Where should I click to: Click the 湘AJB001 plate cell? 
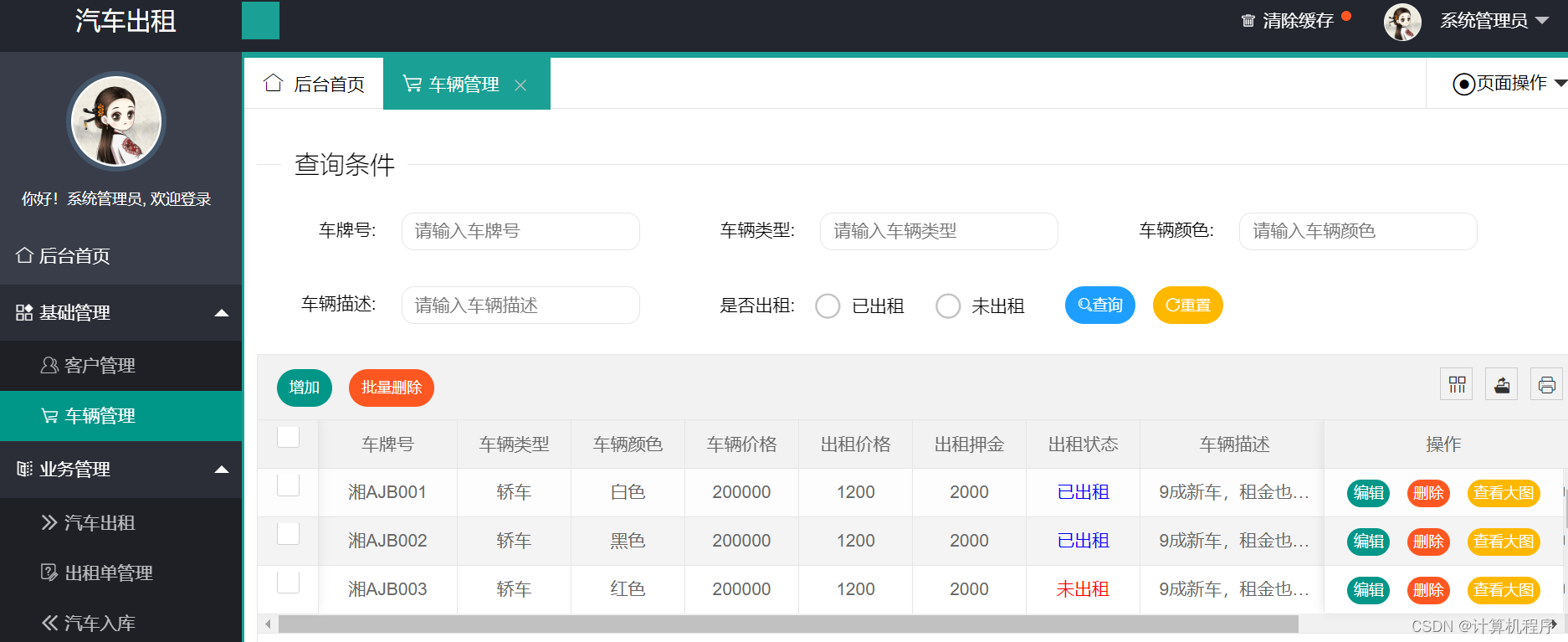pos(387,492)
